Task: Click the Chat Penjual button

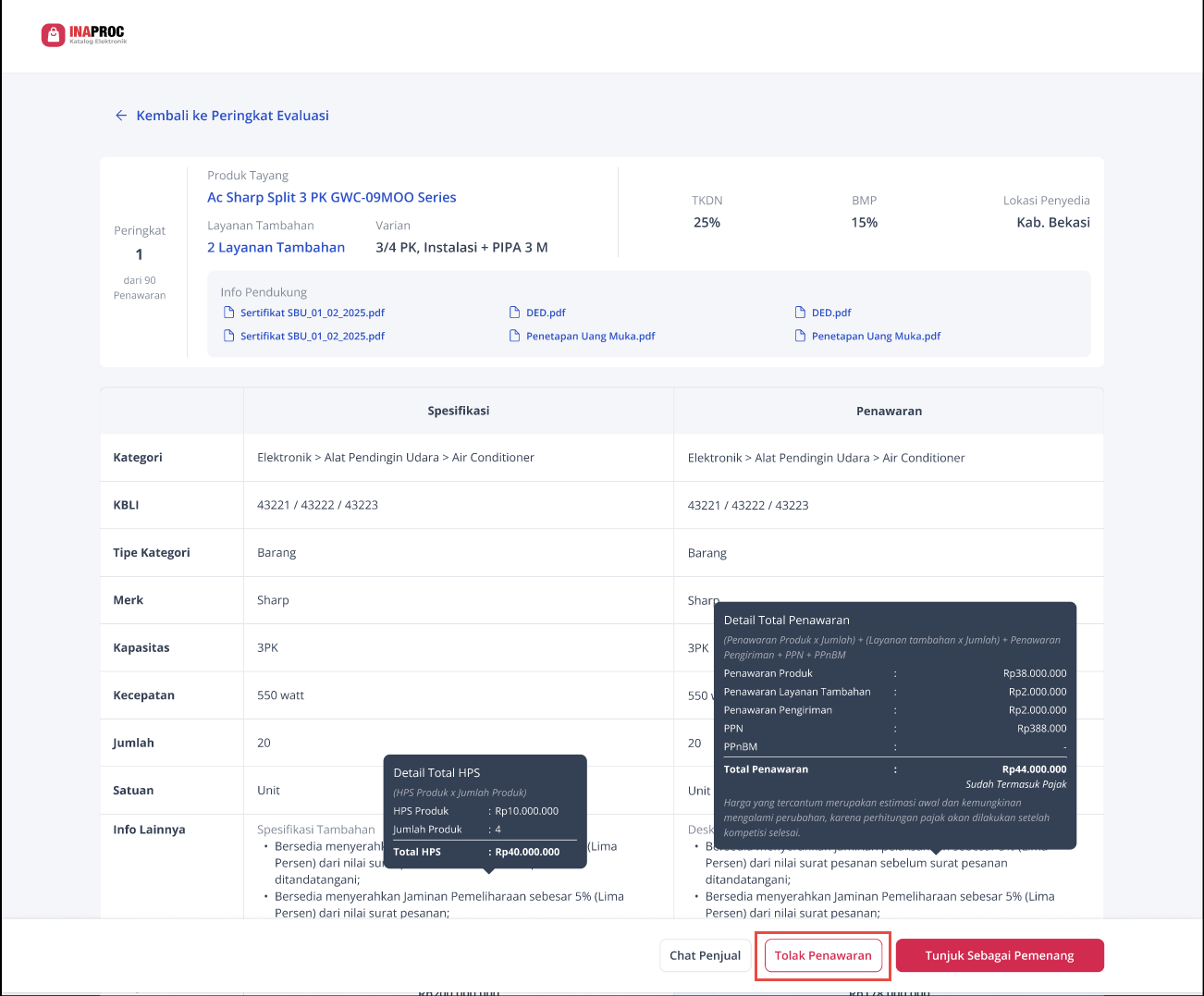Action: point(706,955)
